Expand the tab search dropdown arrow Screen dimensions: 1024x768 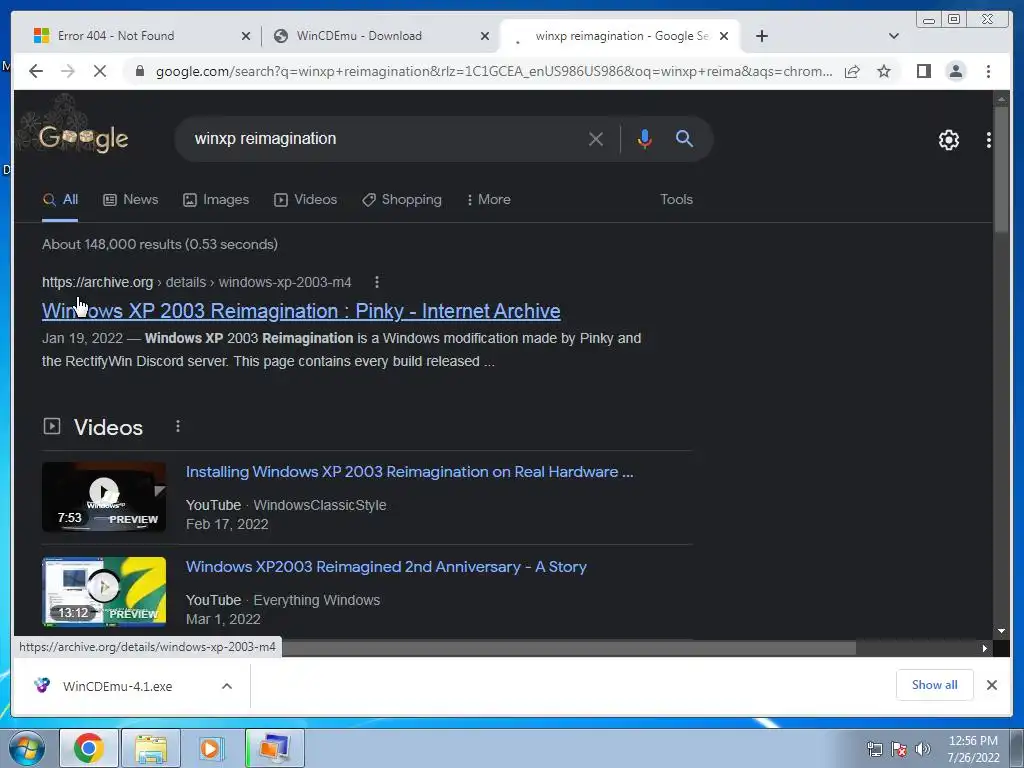[x=894, y=36]
